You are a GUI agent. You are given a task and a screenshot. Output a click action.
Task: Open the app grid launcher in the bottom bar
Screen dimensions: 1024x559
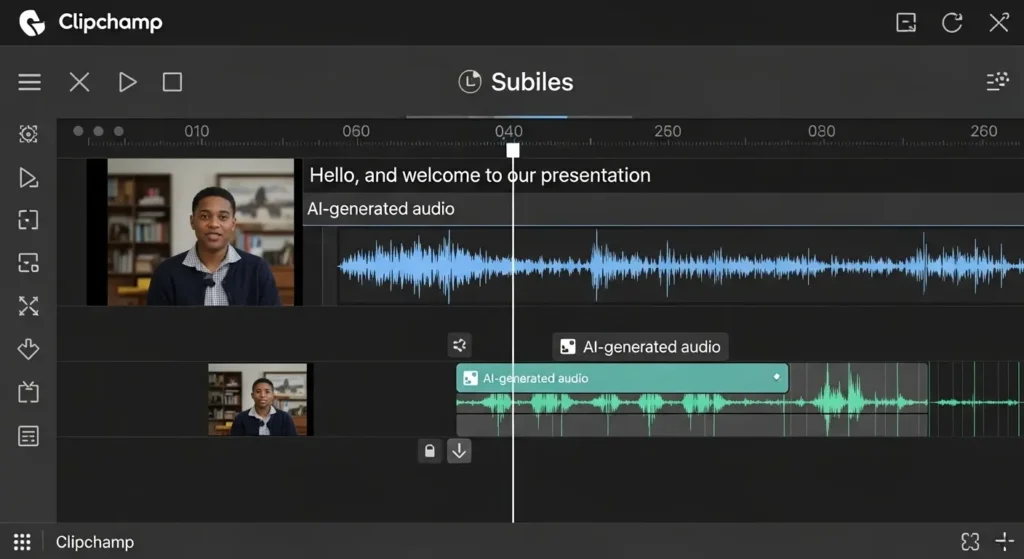(22, 541)
